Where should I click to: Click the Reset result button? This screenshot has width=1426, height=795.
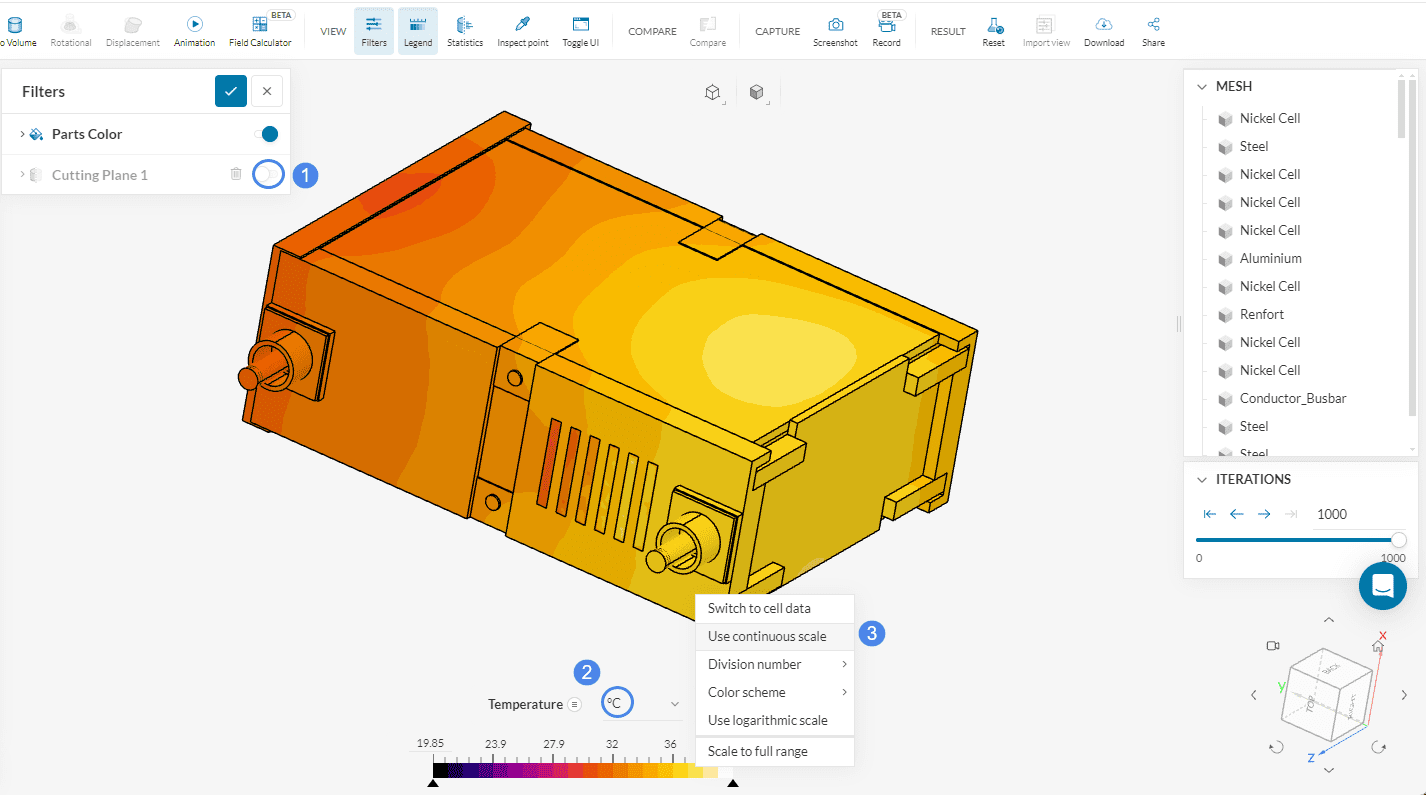tap(993, 30)
